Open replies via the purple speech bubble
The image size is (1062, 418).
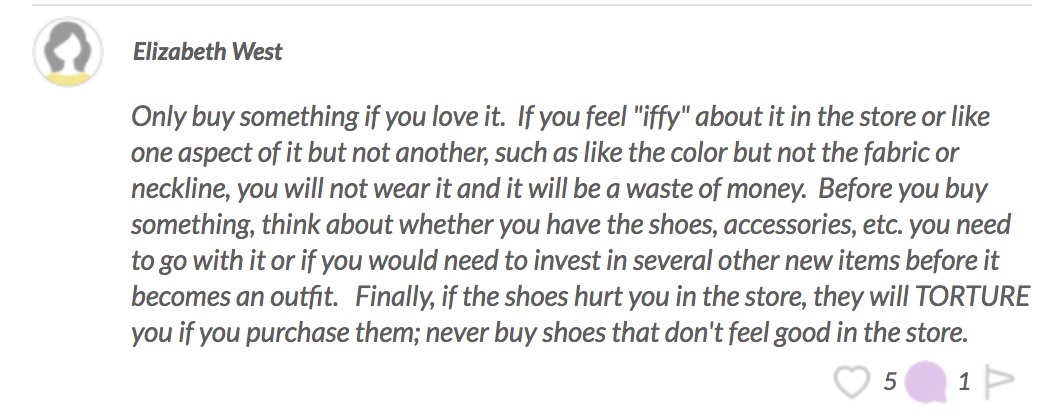(925, 381)
